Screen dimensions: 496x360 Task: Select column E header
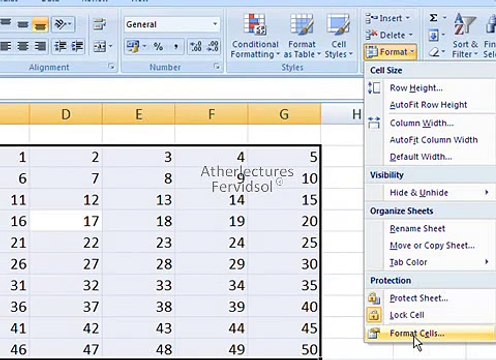[x=139, y=114]
